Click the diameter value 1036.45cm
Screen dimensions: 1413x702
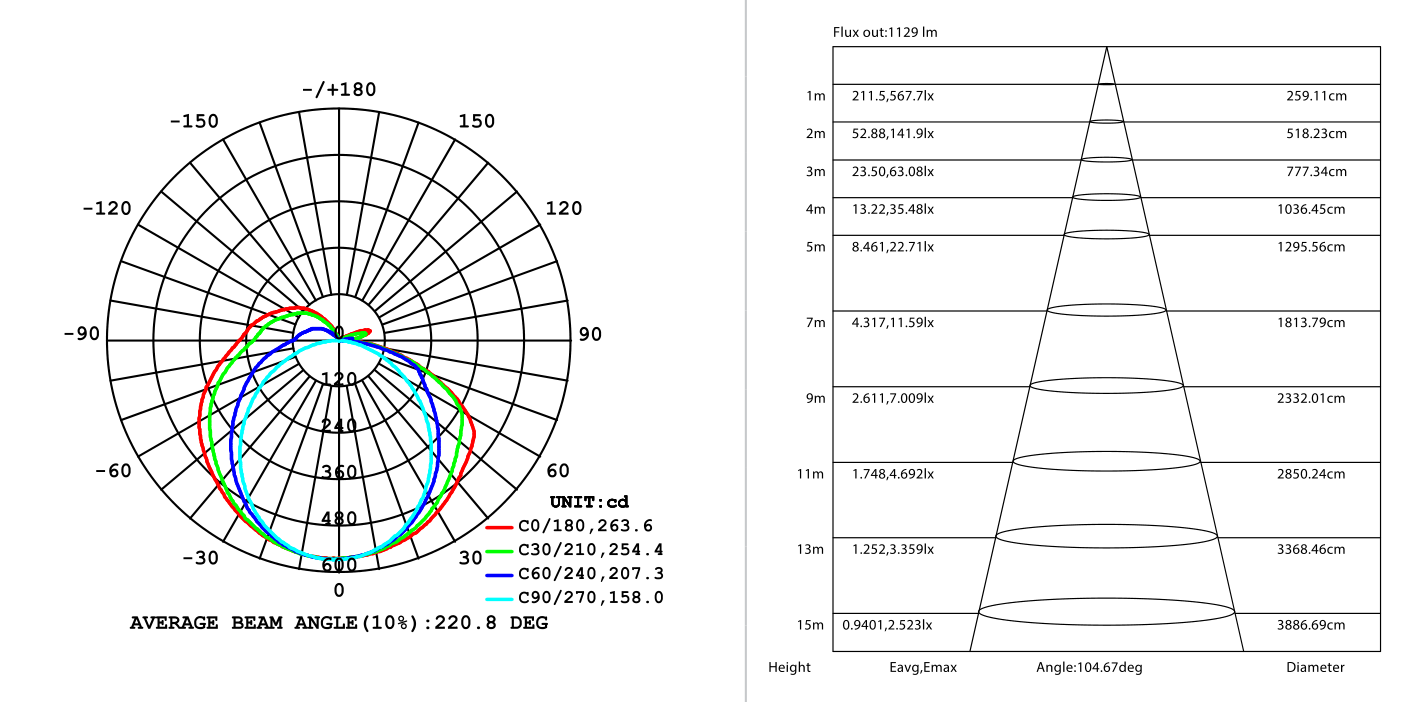coord(1311,210)
